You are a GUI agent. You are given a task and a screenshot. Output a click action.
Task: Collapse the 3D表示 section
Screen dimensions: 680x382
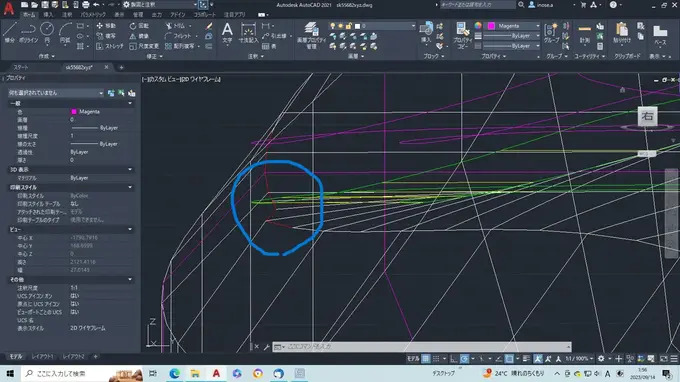130,170
